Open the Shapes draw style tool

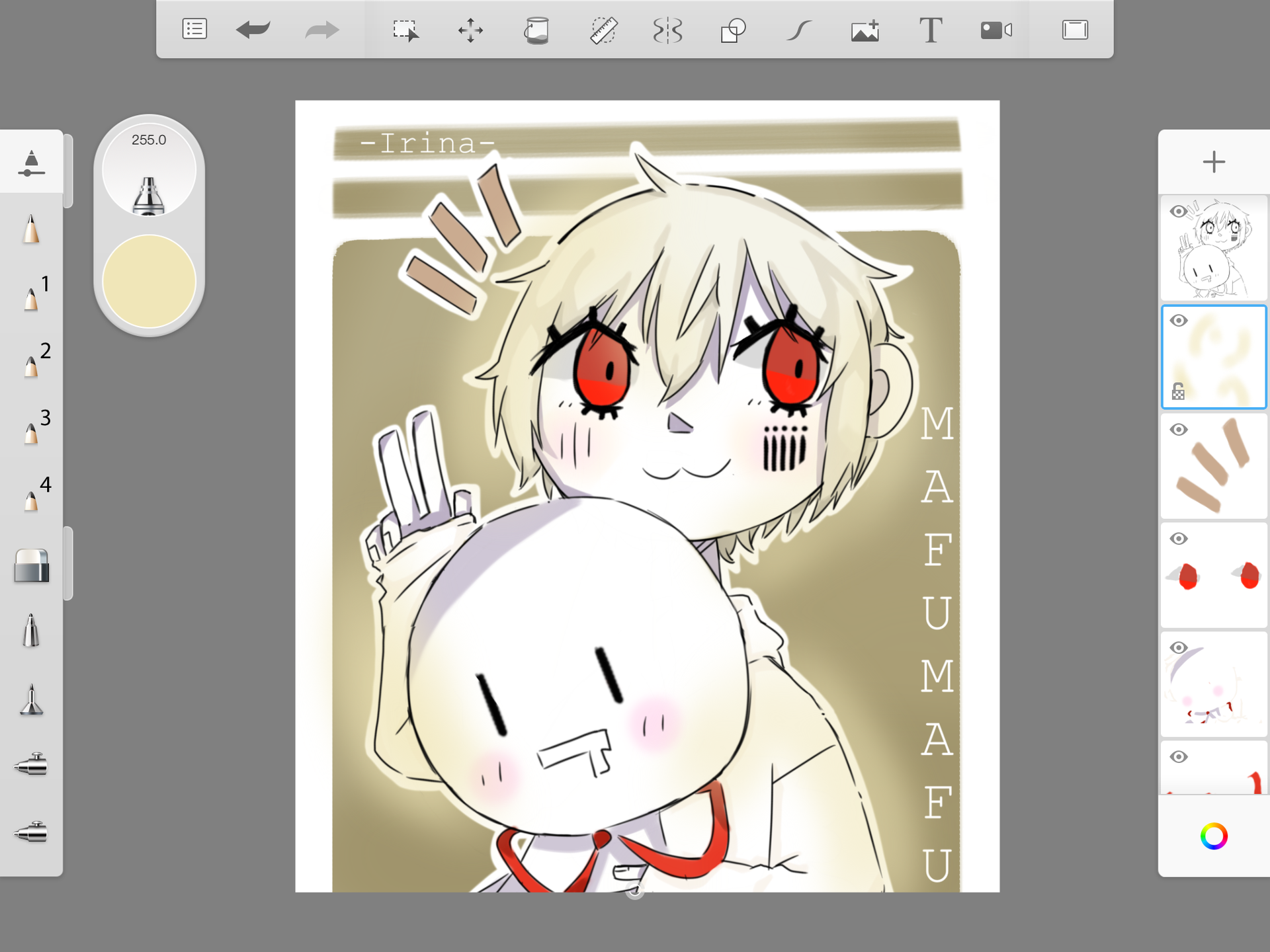(x=733, y=30)
